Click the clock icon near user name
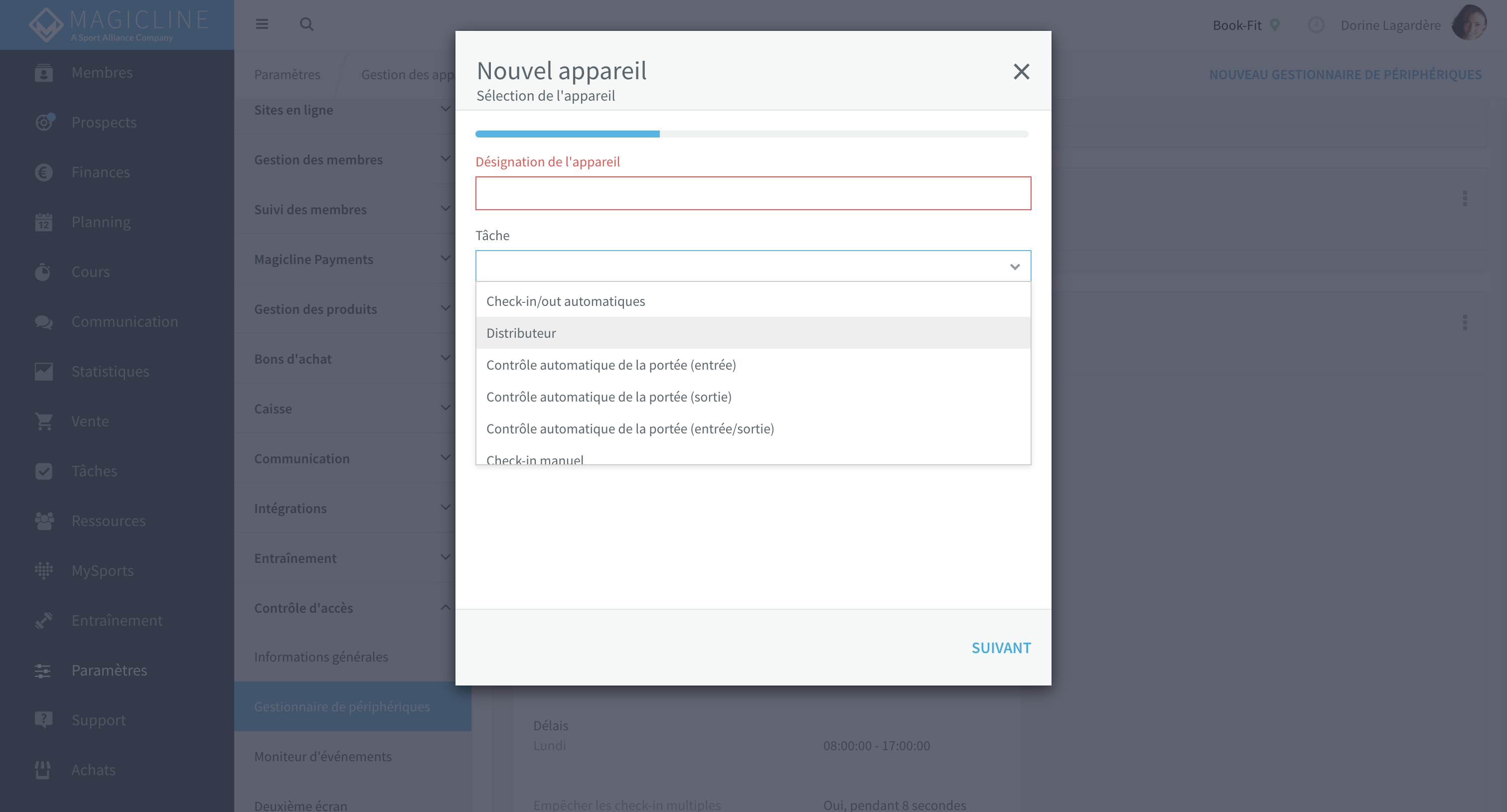 click(1316, 24)
